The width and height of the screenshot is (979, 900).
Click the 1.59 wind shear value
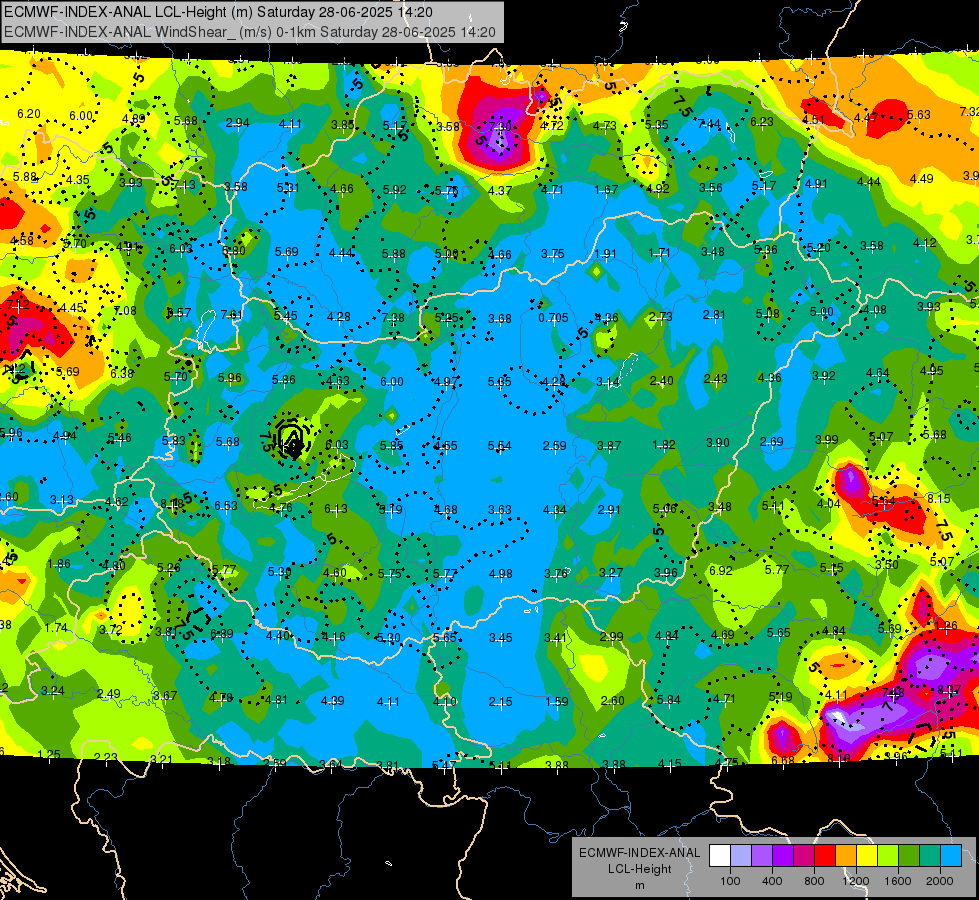(x=556, y=701)
